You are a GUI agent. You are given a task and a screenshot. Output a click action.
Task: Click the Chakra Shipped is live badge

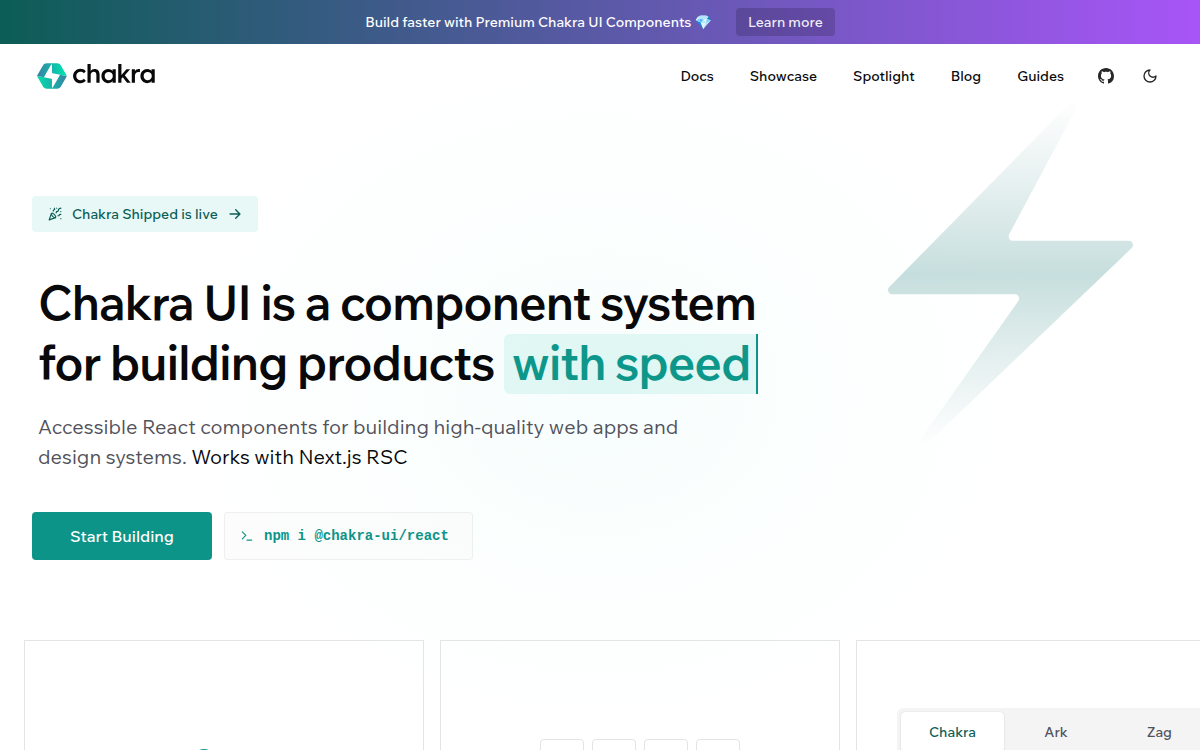pos(145,214)
